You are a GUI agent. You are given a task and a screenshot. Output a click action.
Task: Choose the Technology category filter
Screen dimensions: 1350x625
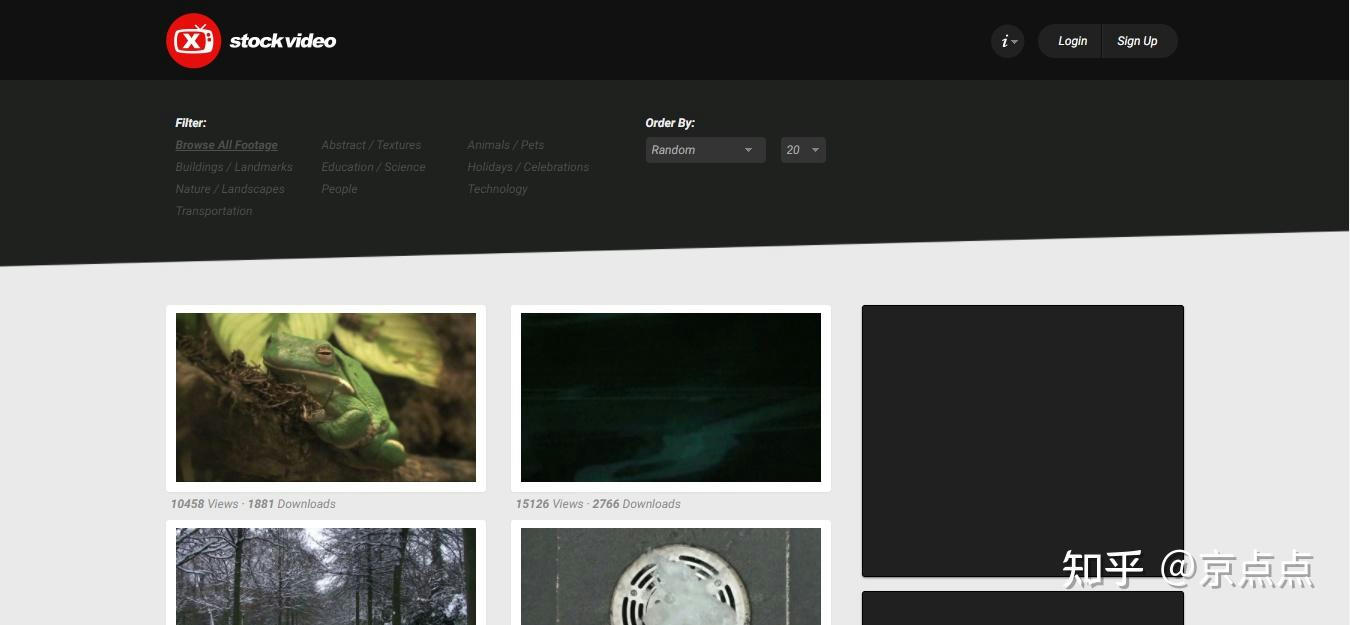coord(497,189)
